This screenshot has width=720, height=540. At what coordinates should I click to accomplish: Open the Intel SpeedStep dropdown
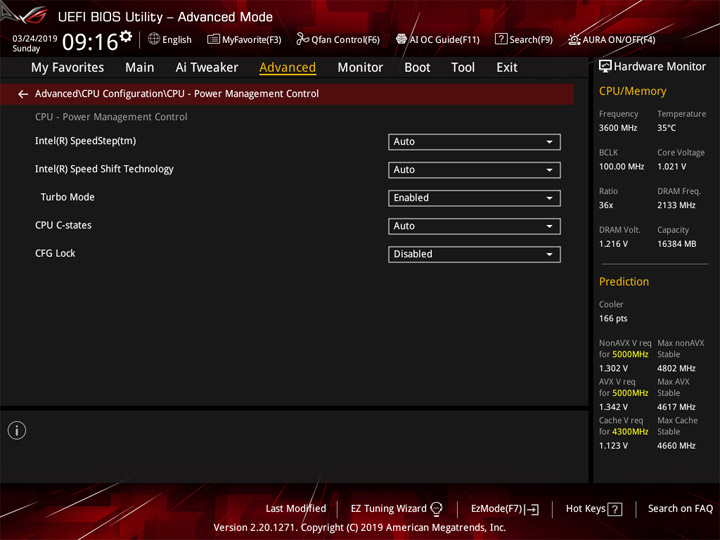click(474, 142)
